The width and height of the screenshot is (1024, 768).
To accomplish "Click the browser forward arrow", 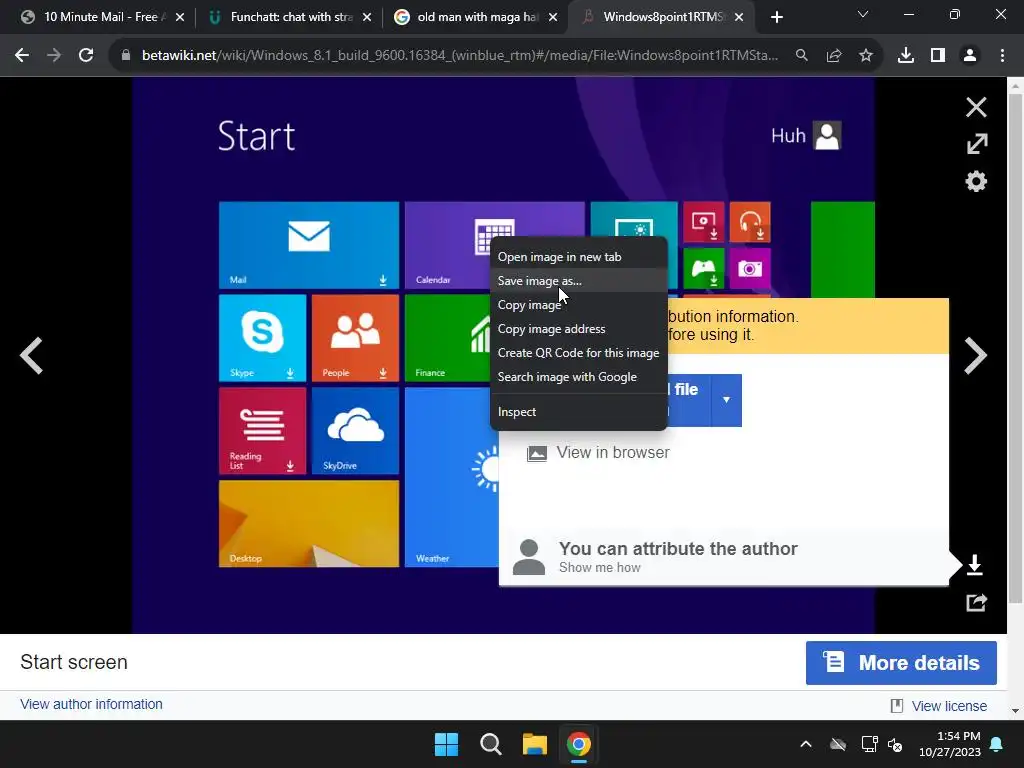I will [54, 56].
